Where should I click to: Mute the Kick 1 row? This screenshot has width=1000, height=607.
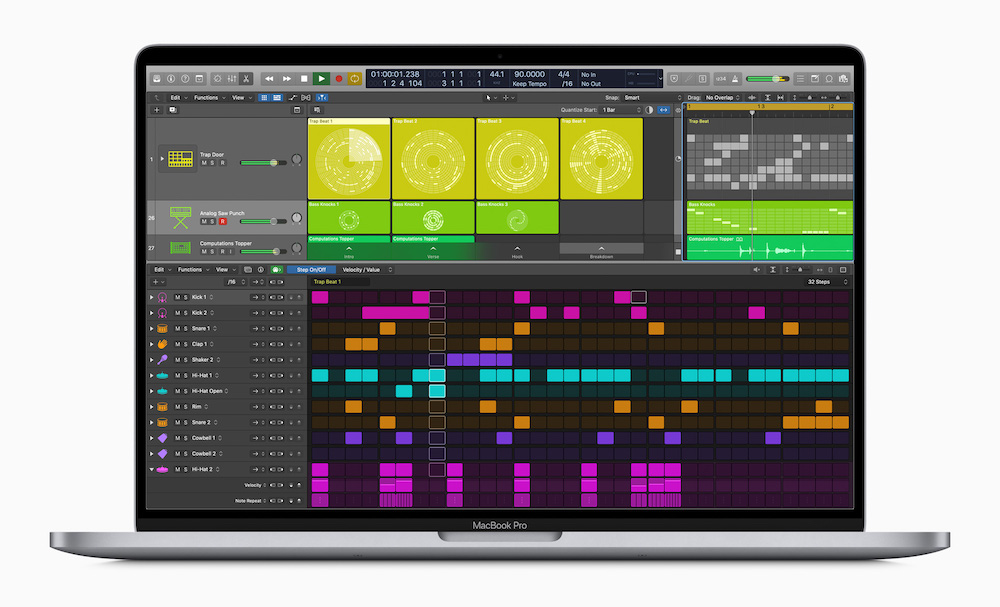click(177, 298)
